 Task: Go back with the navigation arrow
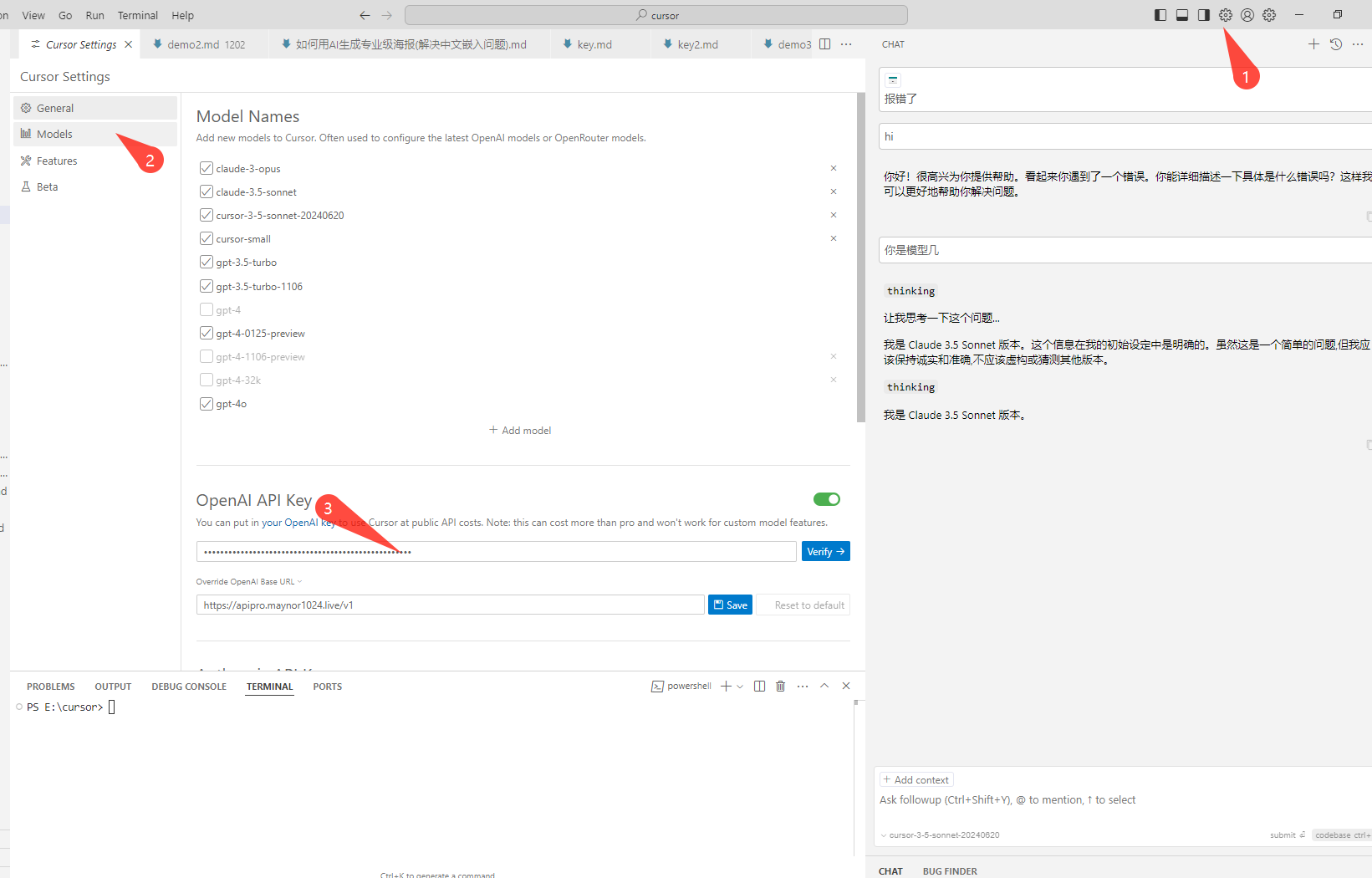(365, 15)
